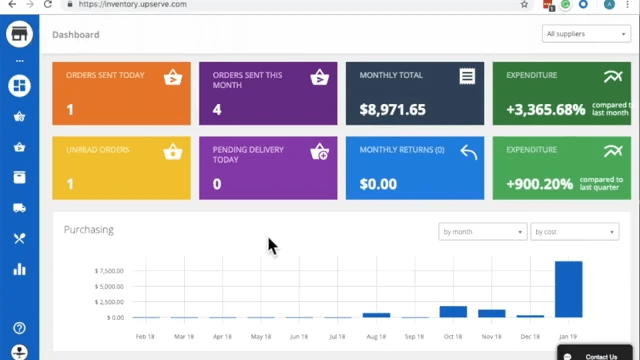Go back using browser back arrow

click(x=12, y=4)
